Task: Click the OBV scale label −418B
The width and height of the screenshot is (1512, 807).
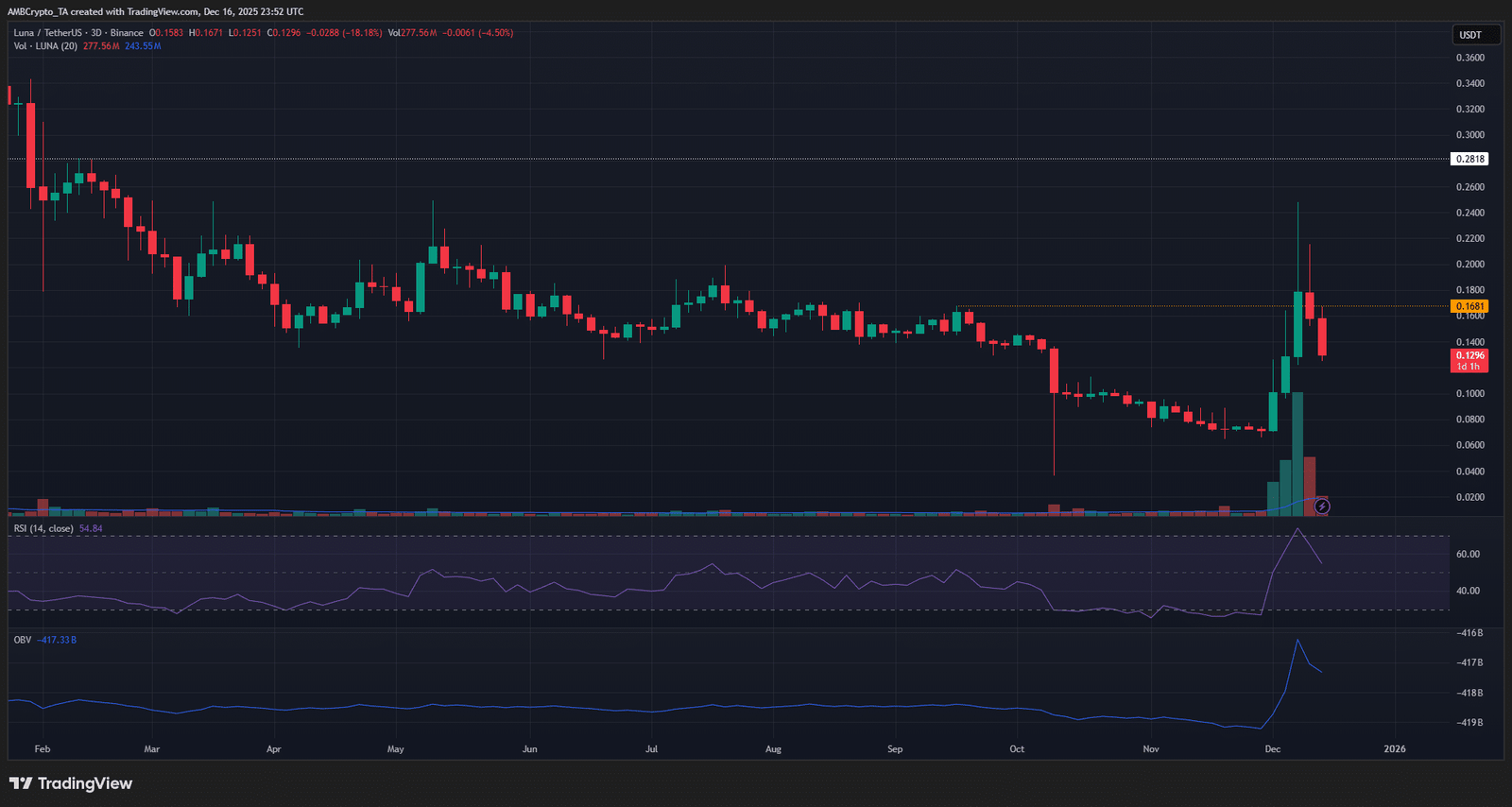Action: click(x=1469, y=694)
